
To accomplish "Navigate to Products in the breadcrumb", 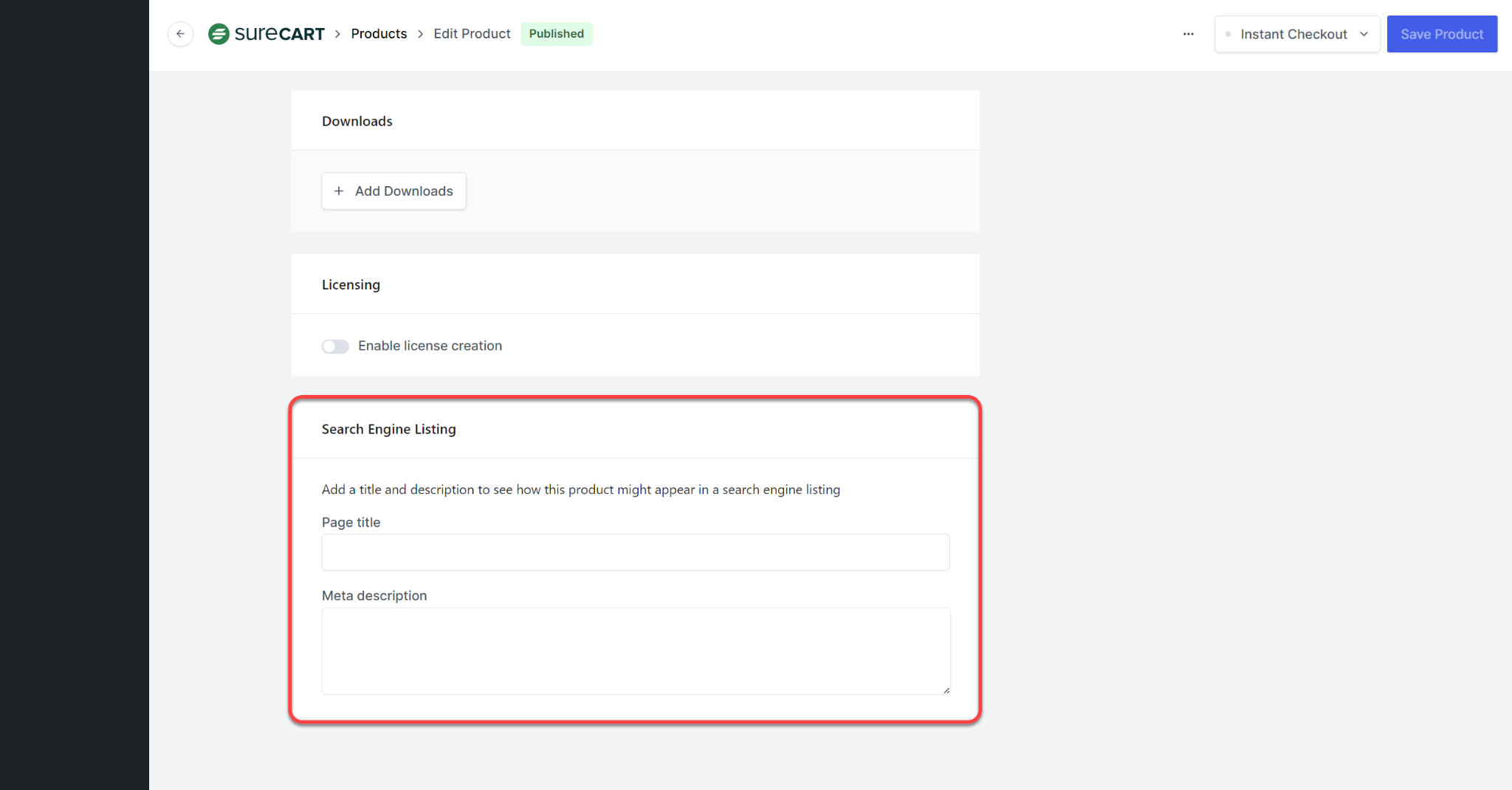I will click(x=379, y=33).
